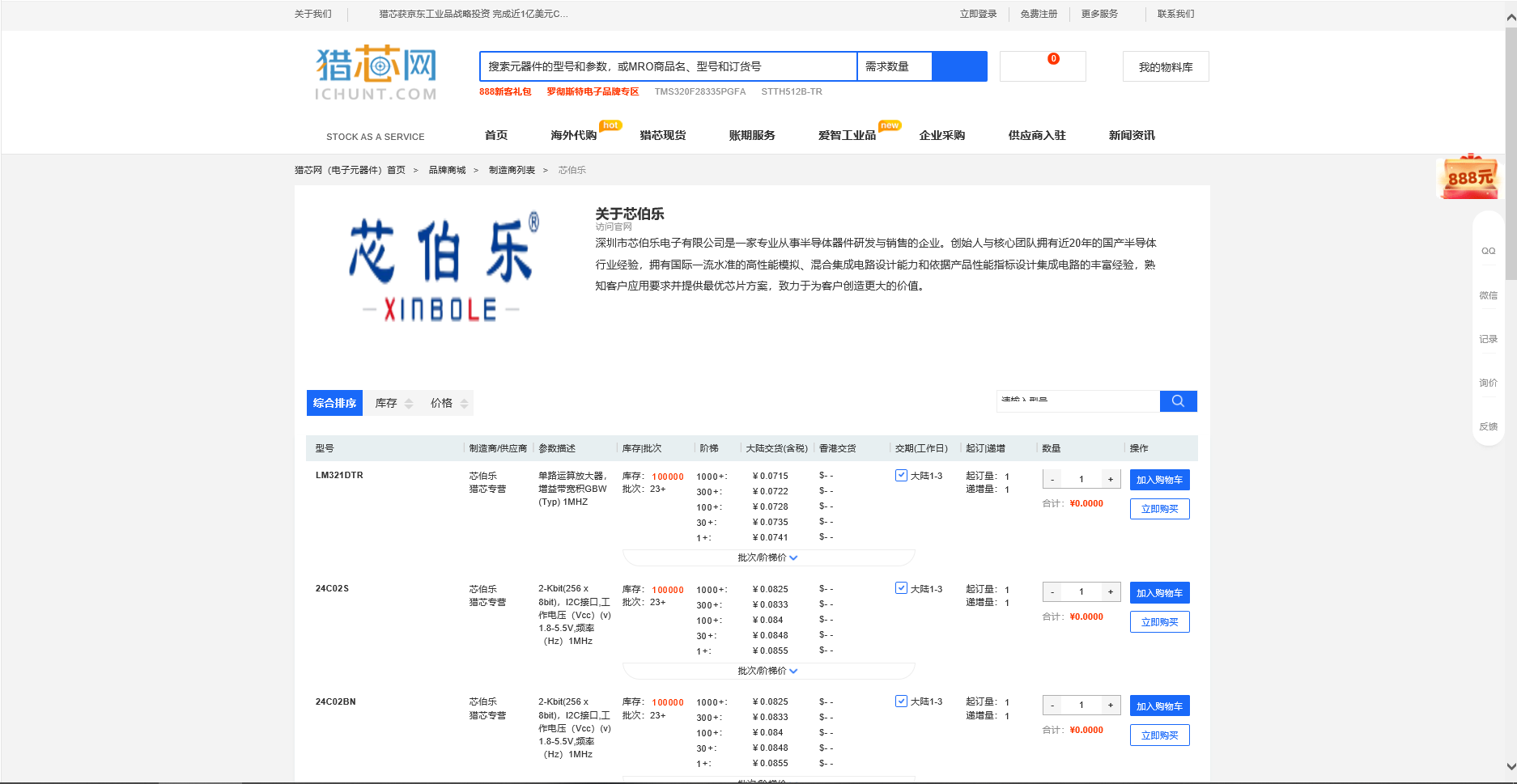Screen dimensions: 1517x784
Task: Click the blue main search button
Action: click(x=959, y=66)
